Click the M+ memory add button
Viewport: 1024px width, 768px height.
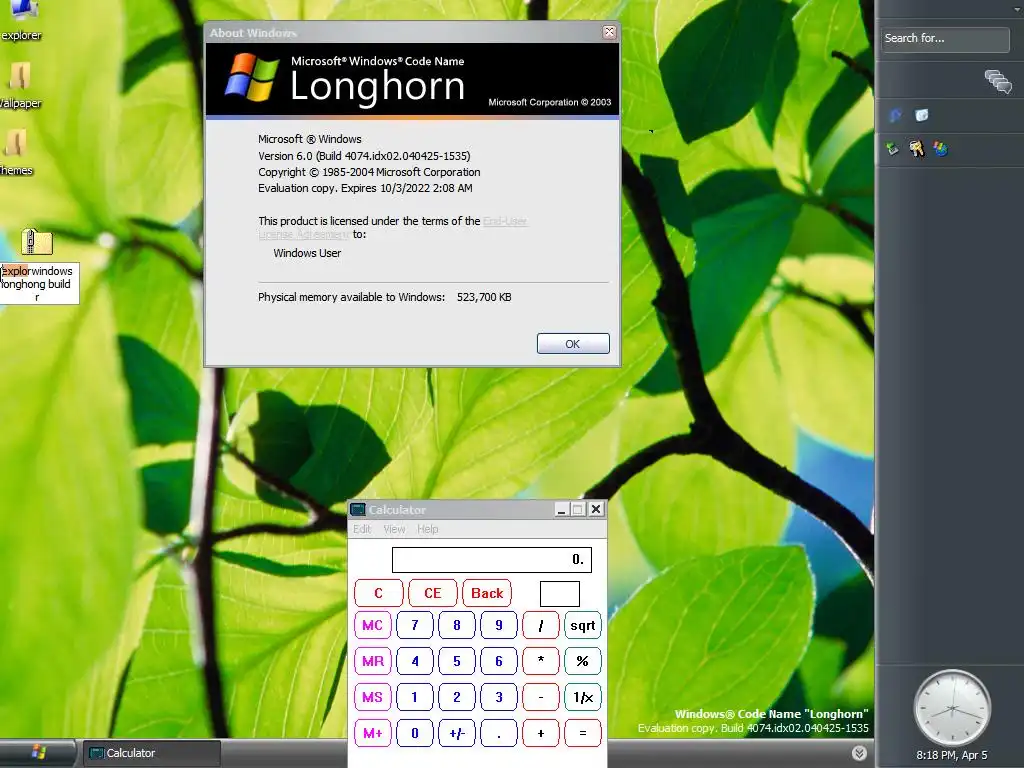click(372, 733)
